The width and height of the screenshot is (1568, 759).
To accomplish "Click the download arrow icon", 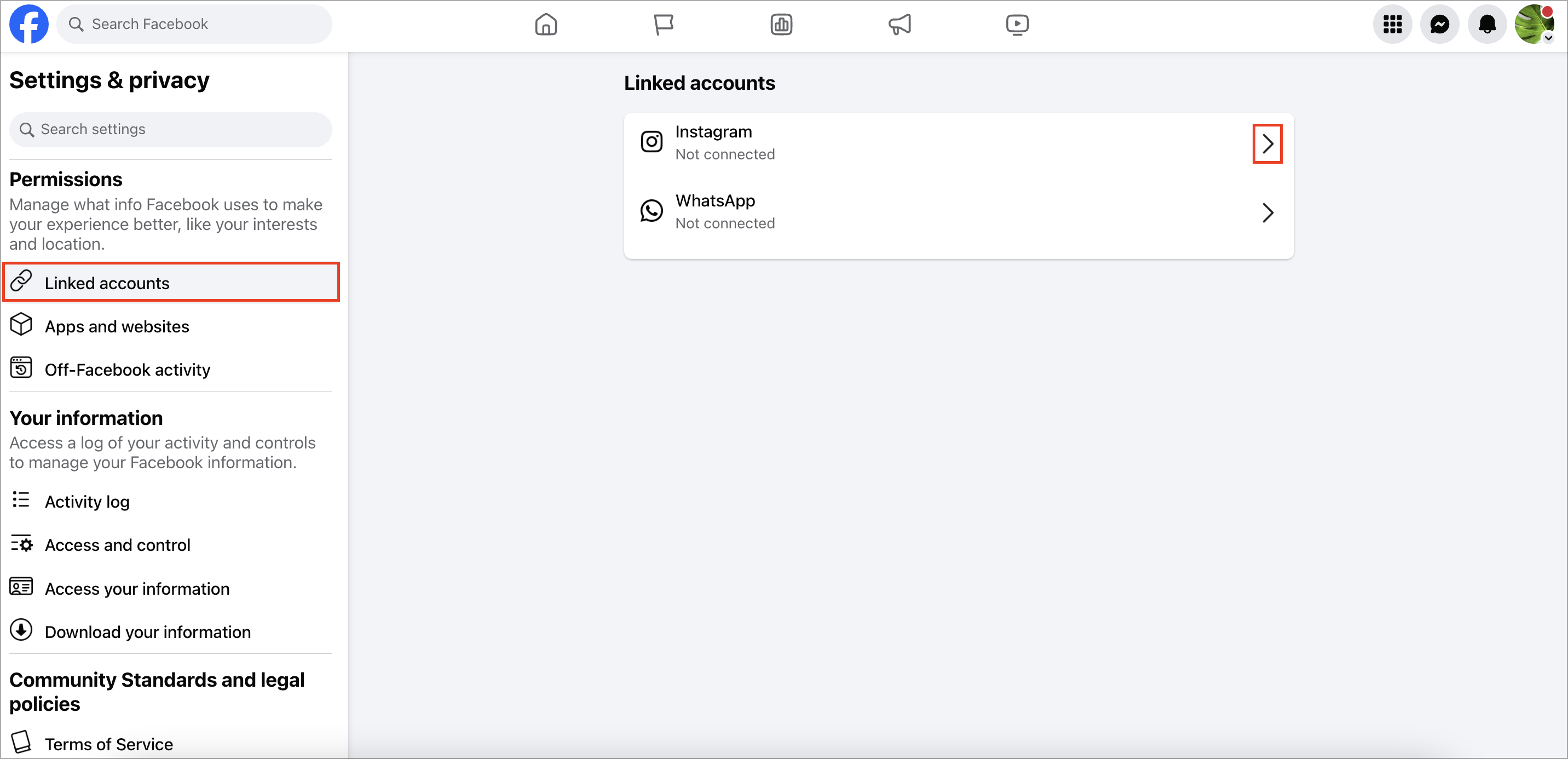I will click(21, 630).
